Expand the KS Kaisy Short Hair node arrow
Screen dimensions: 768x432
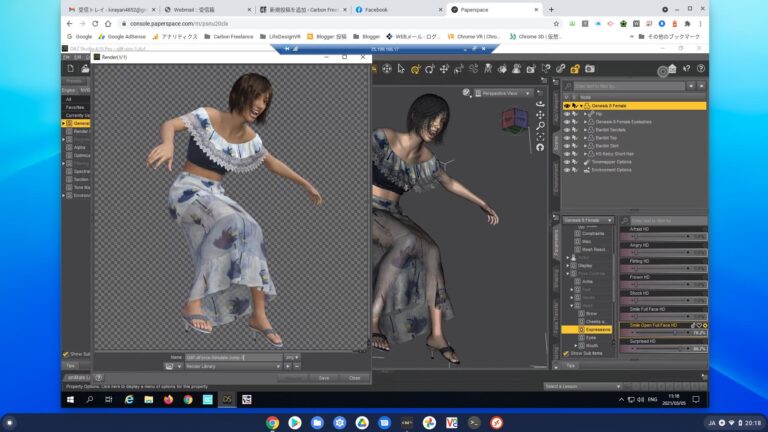(585, 154)
